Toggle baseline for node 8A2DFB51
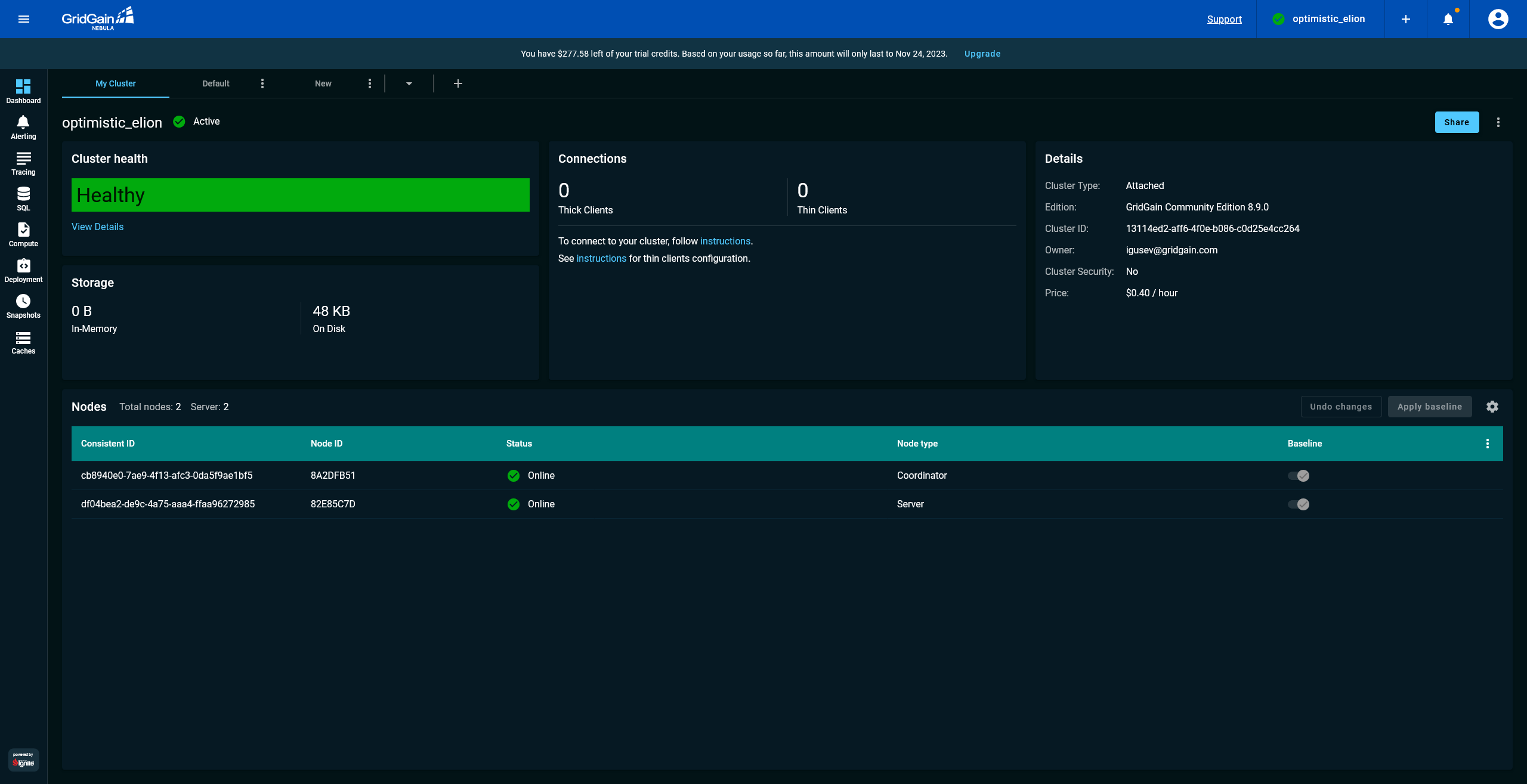 click(x=1299, y=476)
